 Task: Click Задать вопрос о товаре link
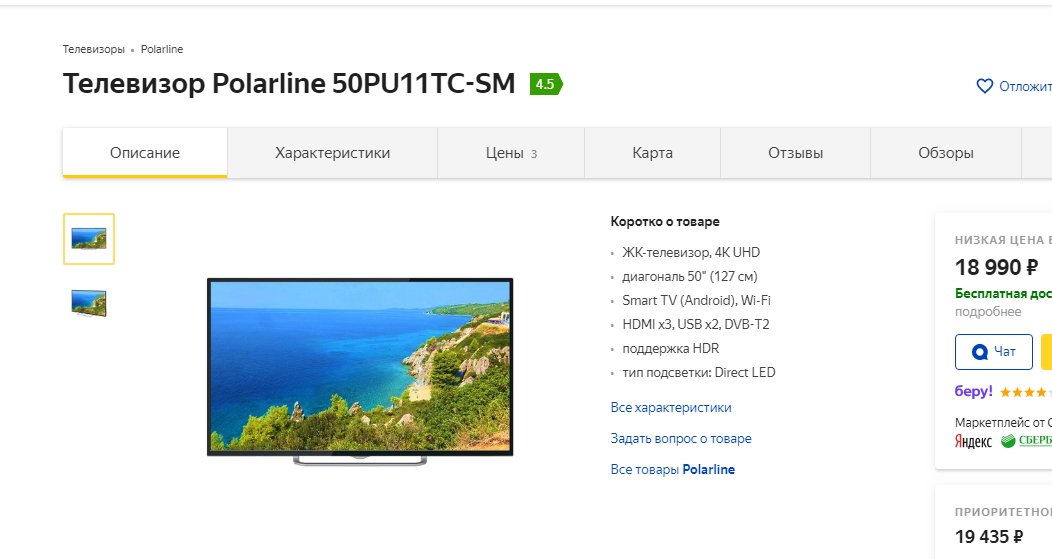[681, 438]
